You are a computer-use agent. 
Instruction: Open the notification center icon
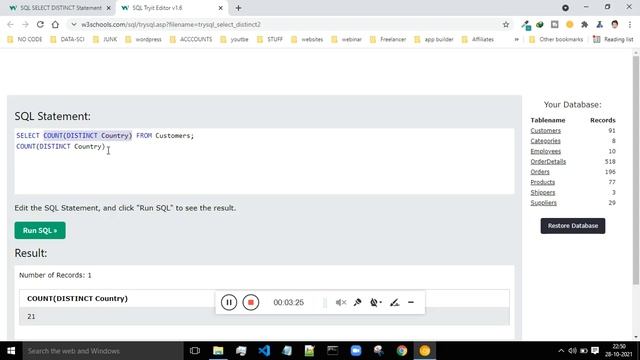pyautogui.click(x=595, y=351)
